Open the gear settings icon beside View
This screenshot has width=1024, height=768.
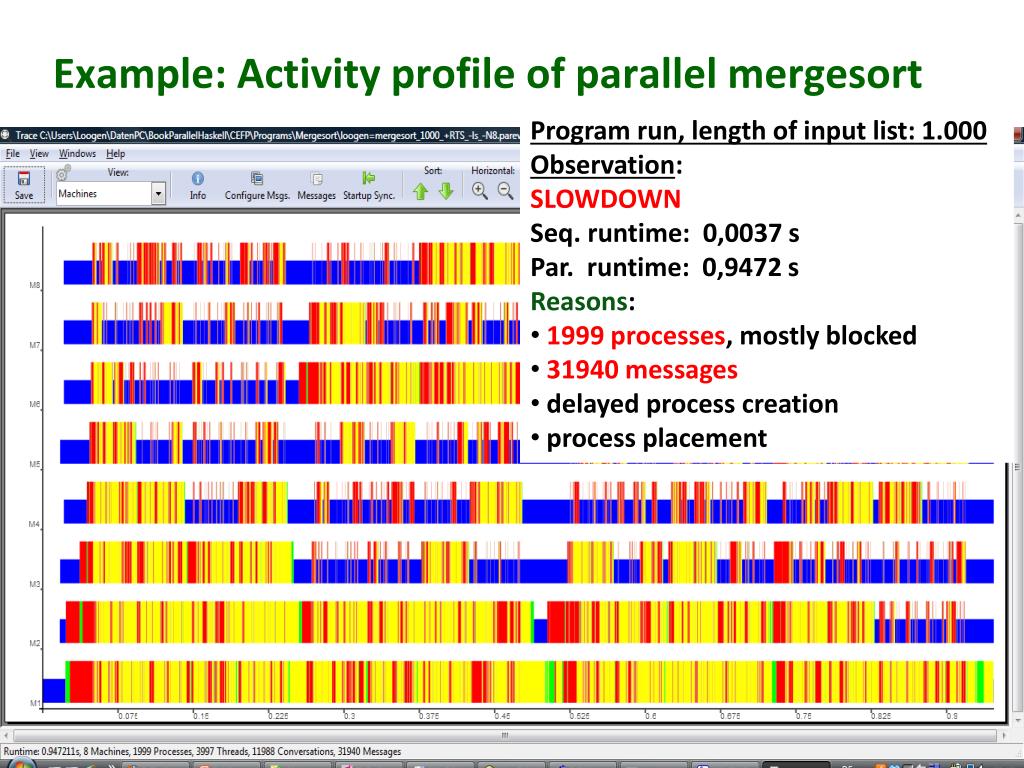[63, 172]
